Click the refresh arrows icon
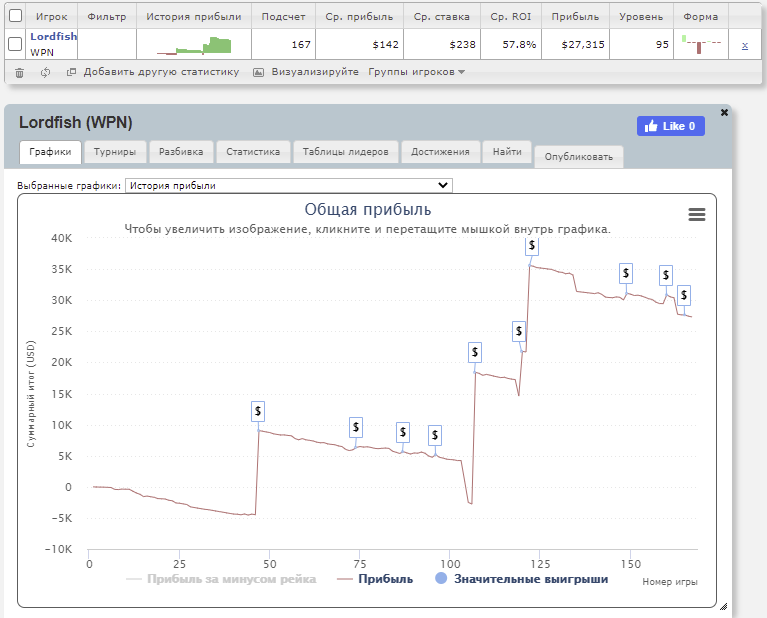Image resolution: width=767 pixels, height=618 pixels. [x=46, y=72]
